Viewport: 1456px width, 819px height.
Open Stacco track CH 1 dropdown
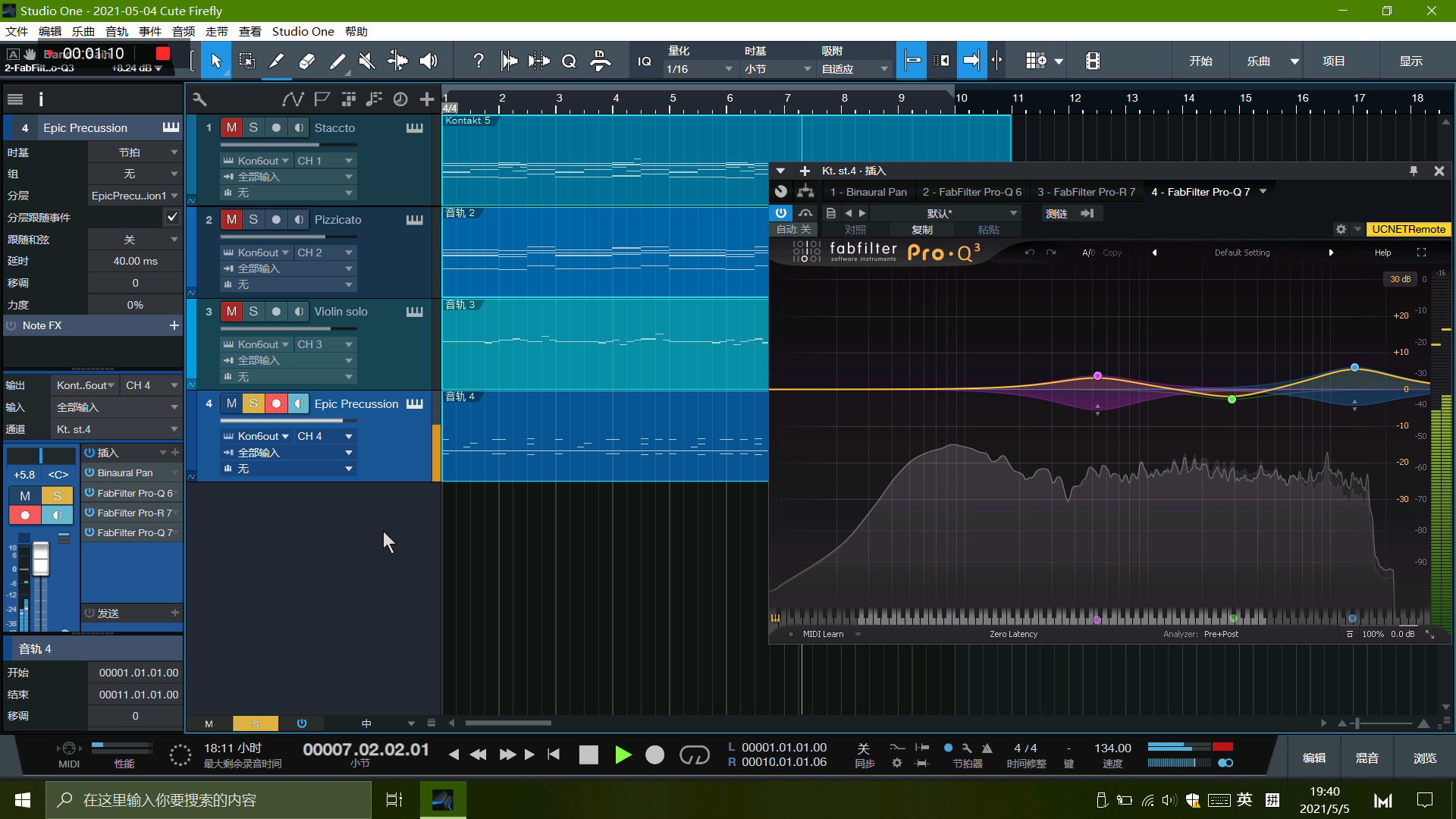click(x=325, y=161)
